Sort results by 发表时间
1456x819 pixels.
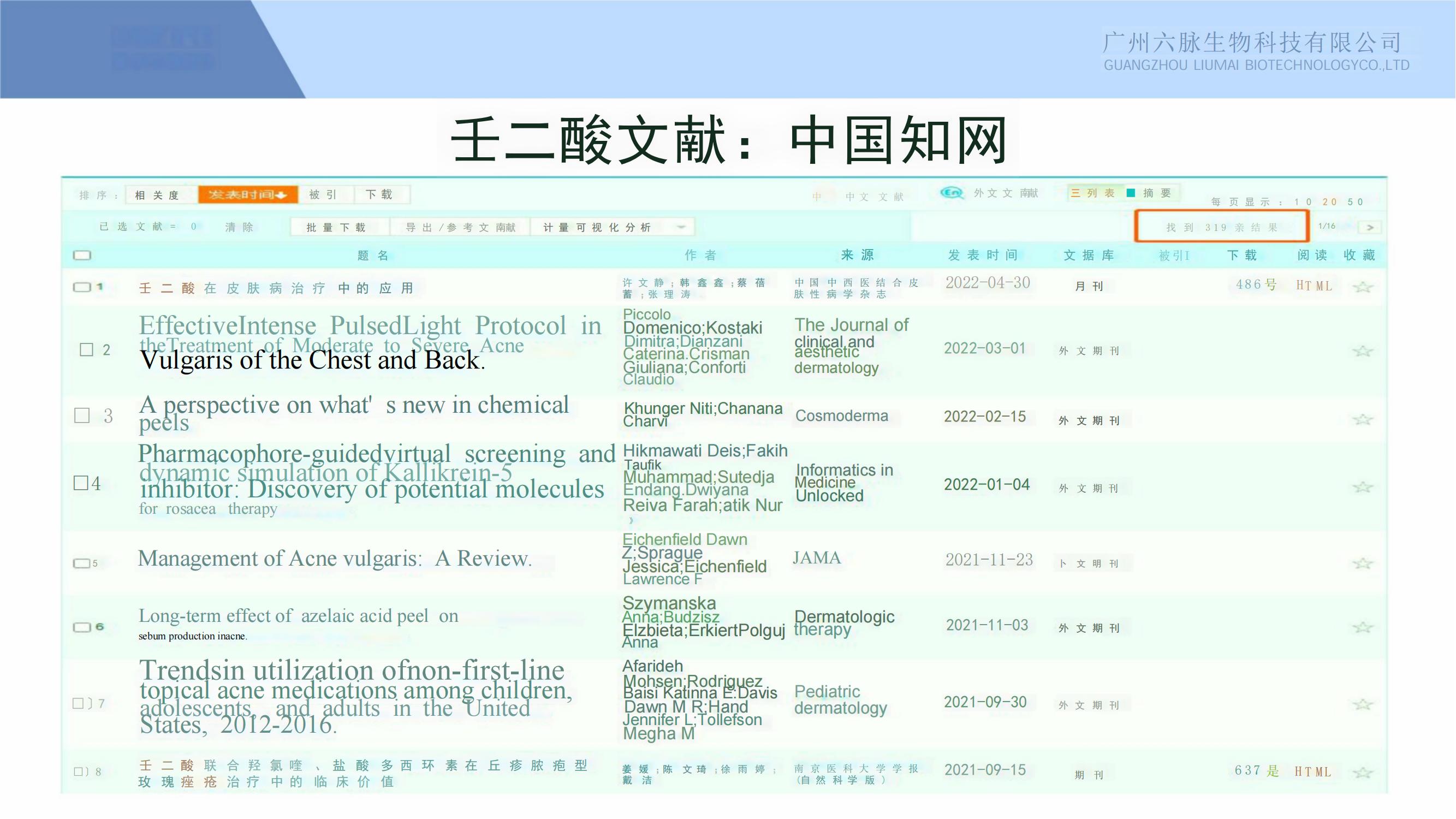(x=247, y=195)
